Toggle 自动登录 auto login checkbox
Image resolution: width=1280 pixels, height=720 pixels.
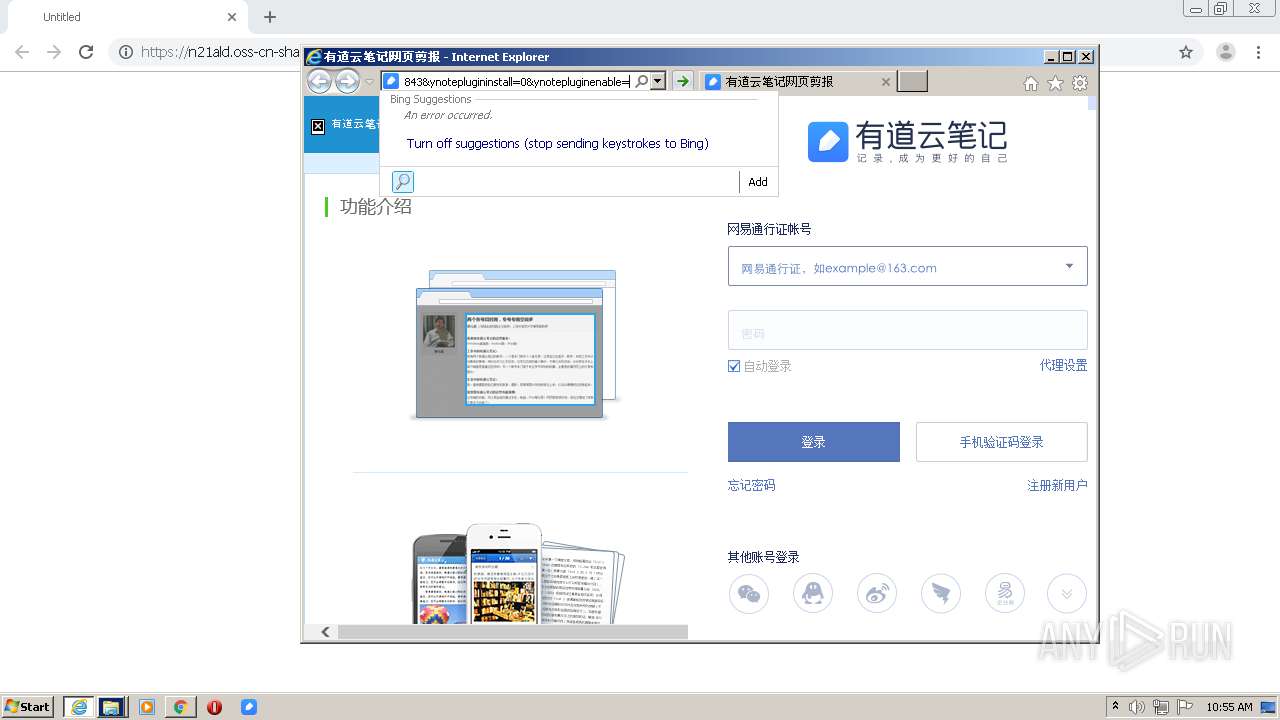pyautogui.click(x=734, y=367)
